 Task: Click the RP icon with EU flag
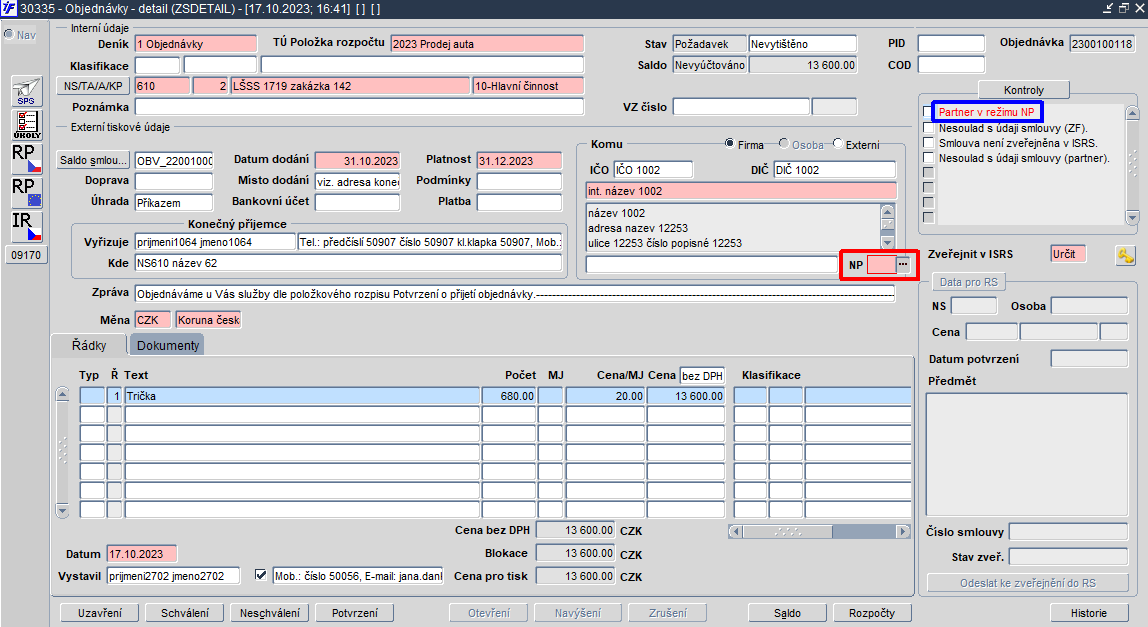tap(26, 190)
